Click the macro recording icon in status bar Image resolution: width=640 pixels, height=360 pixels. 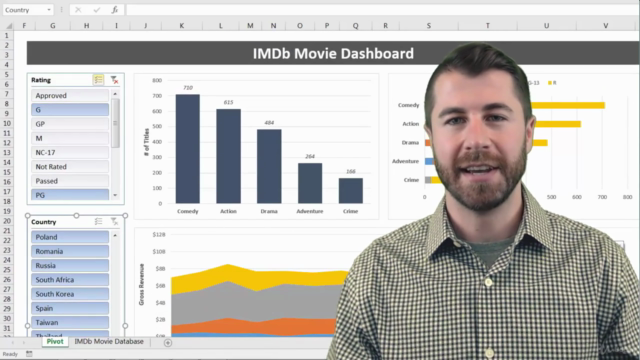click(29, 354)
